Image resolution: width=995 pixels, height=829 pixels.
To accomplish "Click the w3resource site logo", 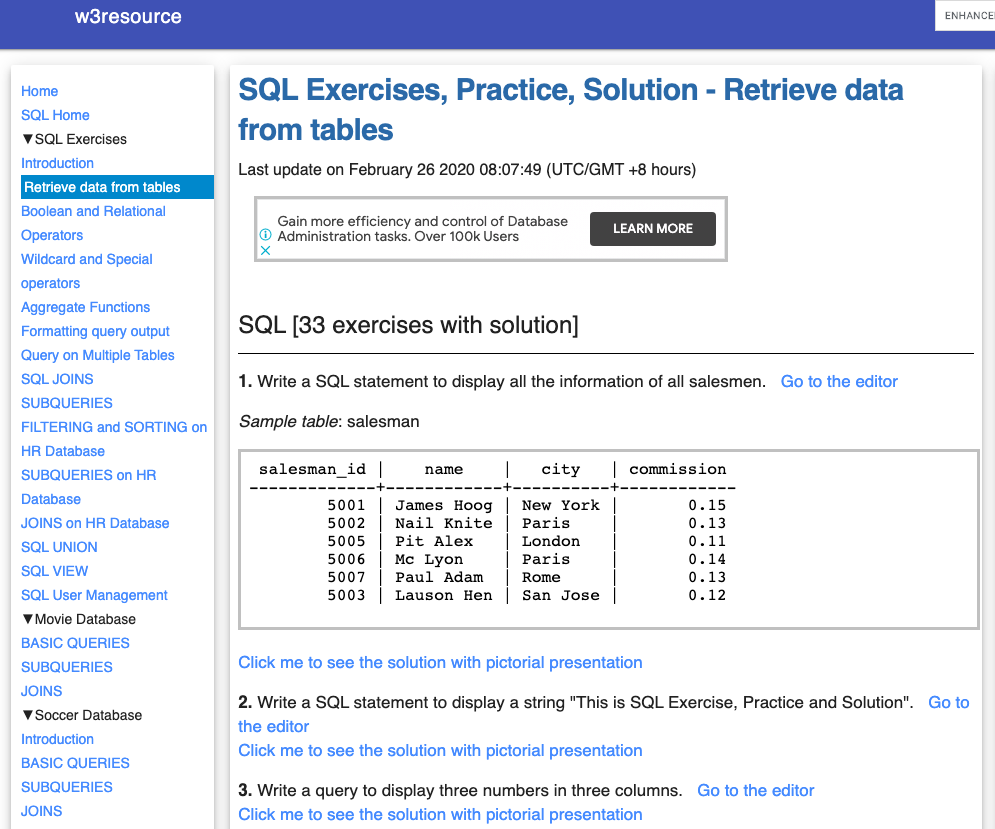I will point(128,17).
